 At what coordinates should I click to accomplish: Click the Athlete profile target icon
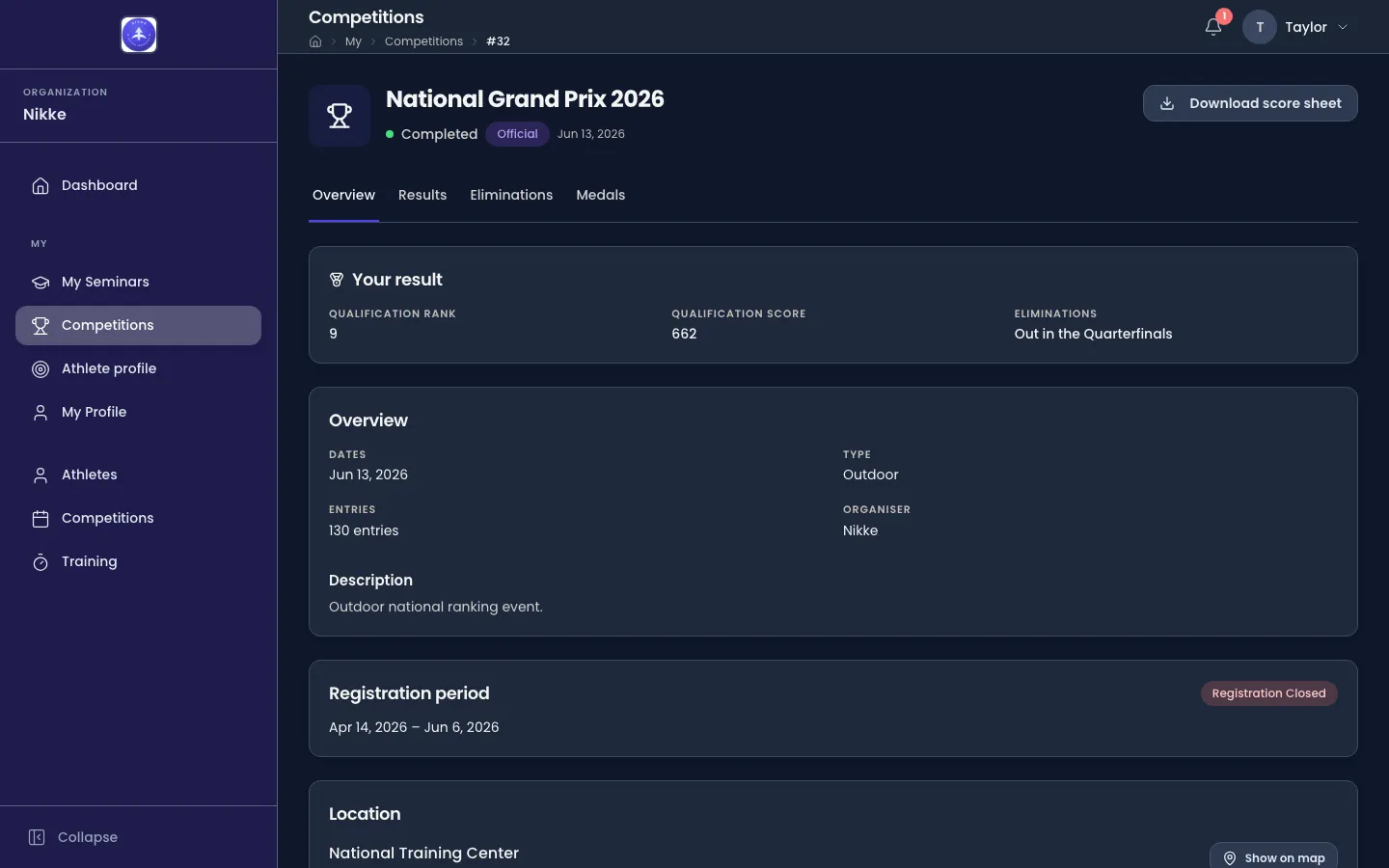point(41,368)
